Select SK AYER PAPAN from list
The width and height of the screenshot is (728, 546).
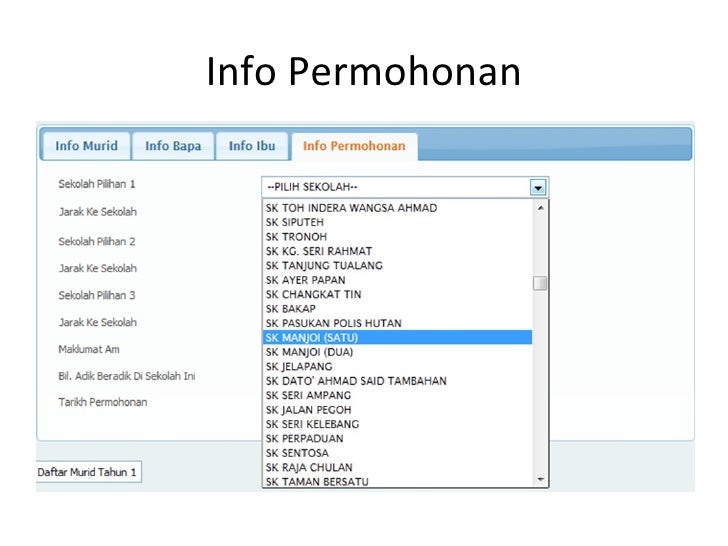point(397,280)
